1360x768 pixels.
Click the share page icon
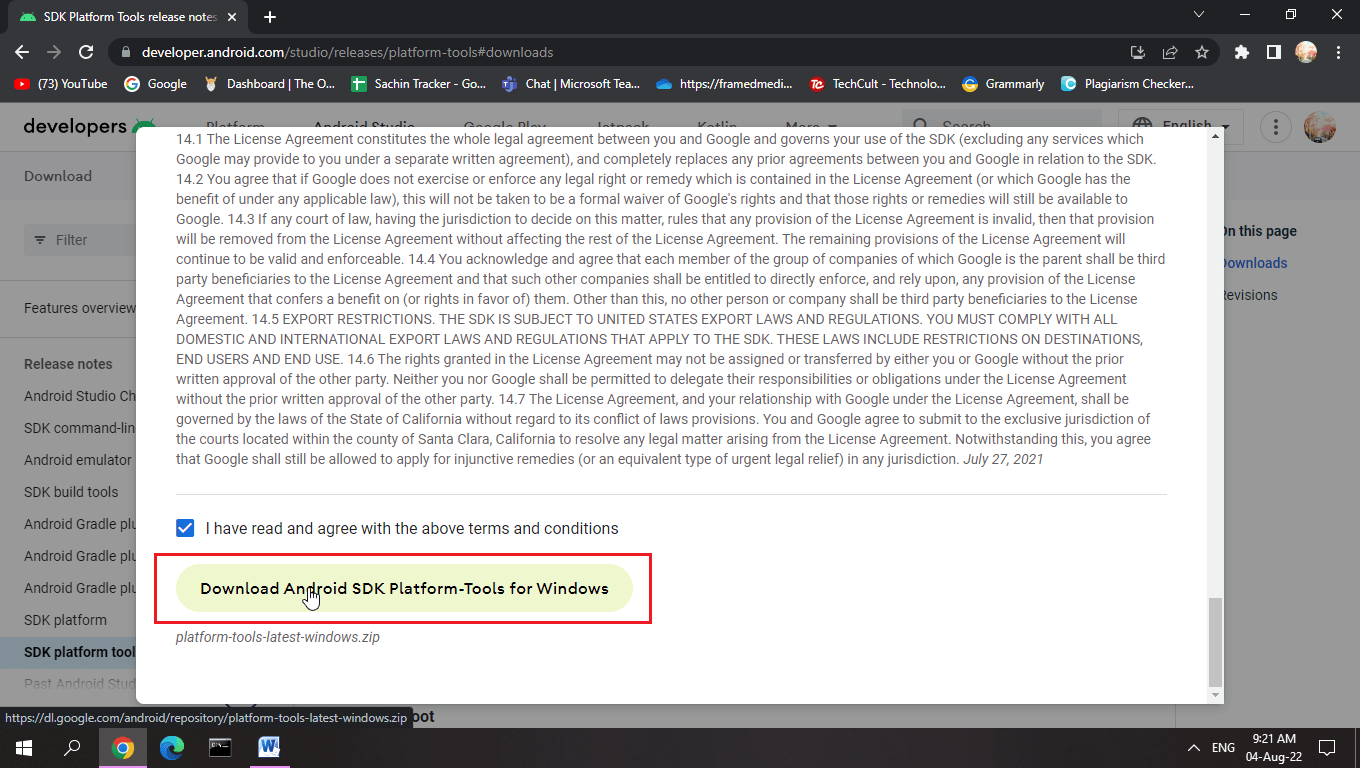tap(1170, 52)
